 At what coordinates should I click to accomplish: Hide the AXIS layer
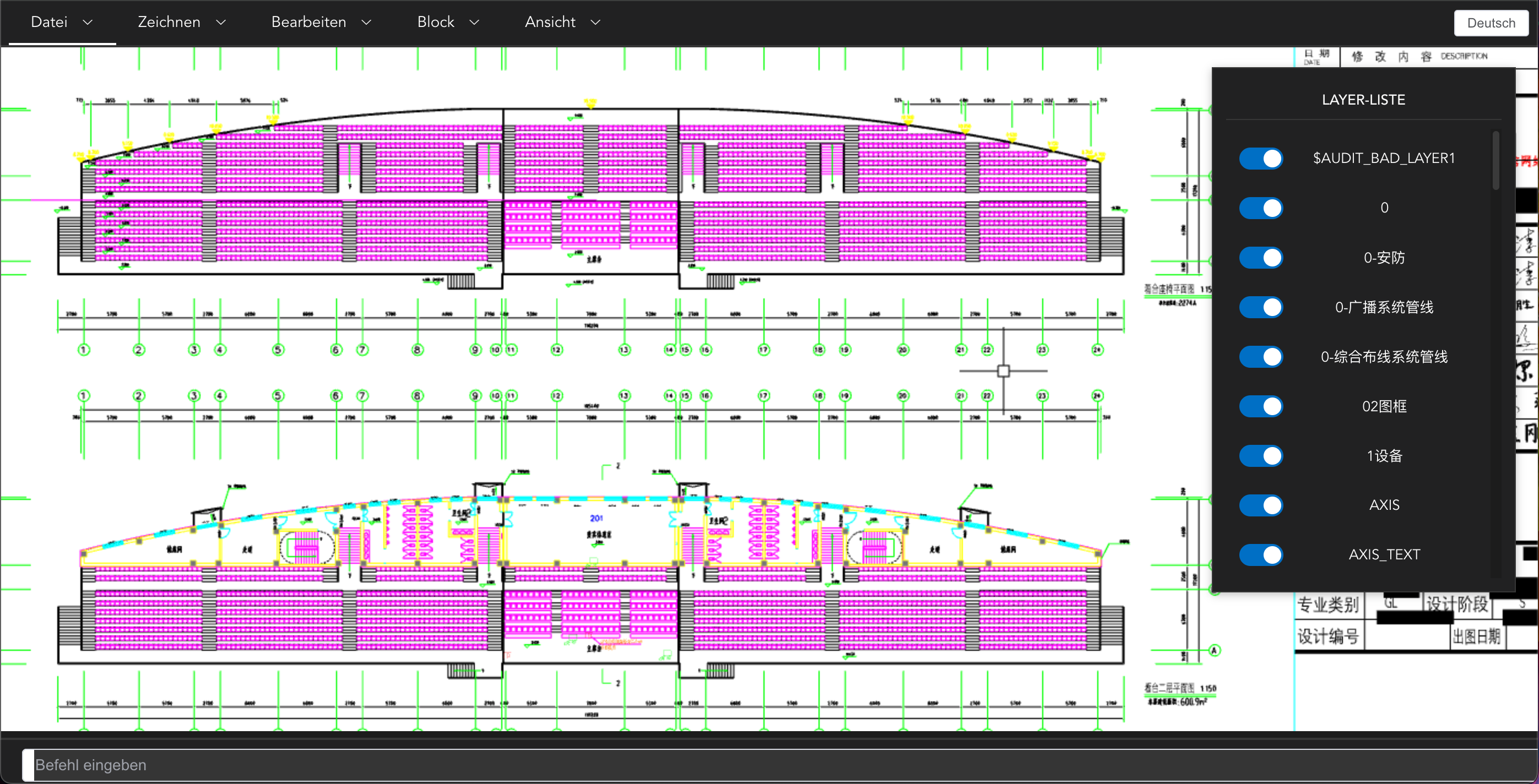(1261, 506)
